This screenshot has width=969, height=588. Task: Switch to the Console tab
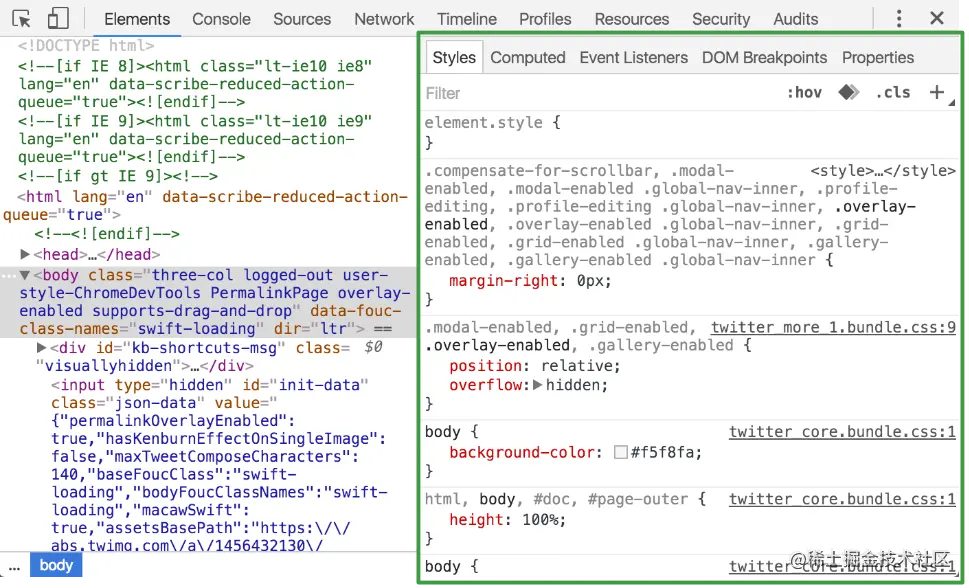click(x=221, y=19)
